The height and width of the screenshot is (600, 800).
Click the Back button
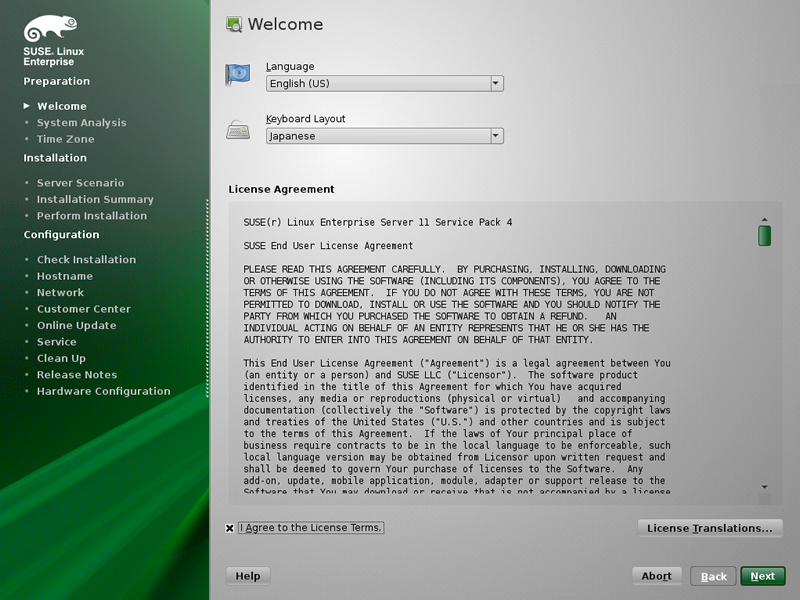tap(713, 577)
